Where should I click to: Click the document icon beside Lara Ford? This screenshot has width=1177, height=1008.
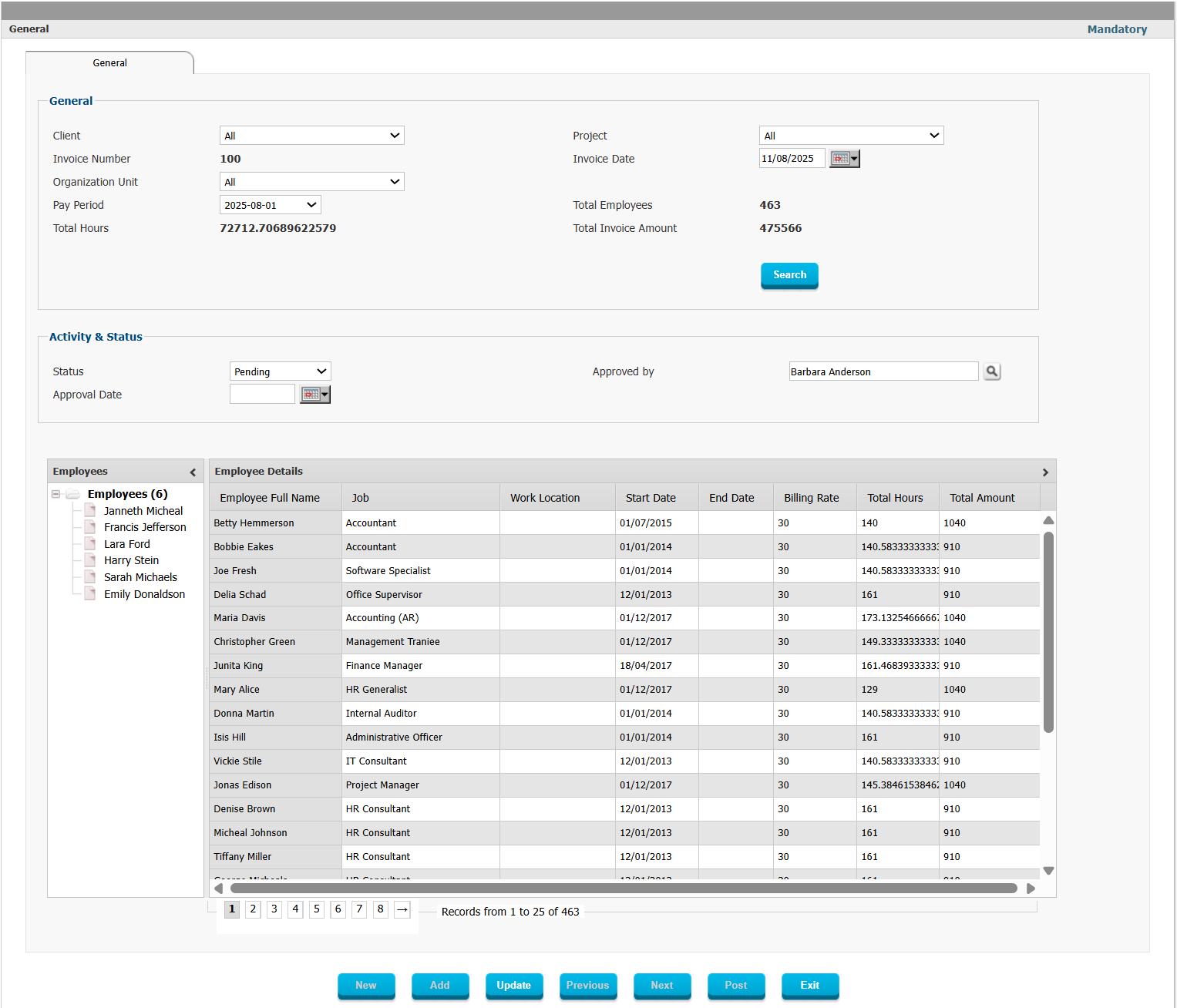point(90,544)
